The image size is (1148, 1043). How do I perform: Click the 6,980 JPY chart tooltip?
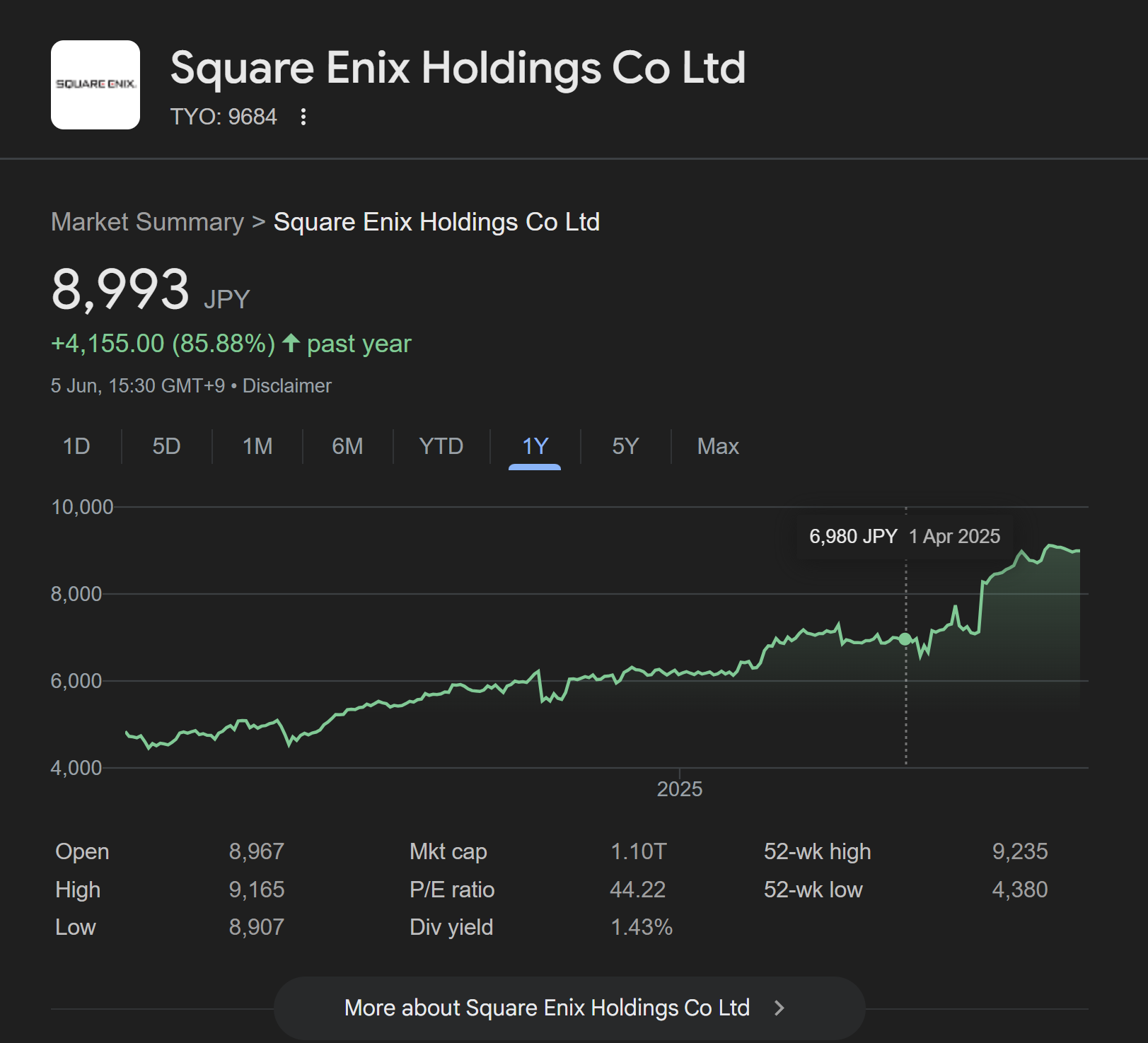pyautogui.click(x=905, y=537)
